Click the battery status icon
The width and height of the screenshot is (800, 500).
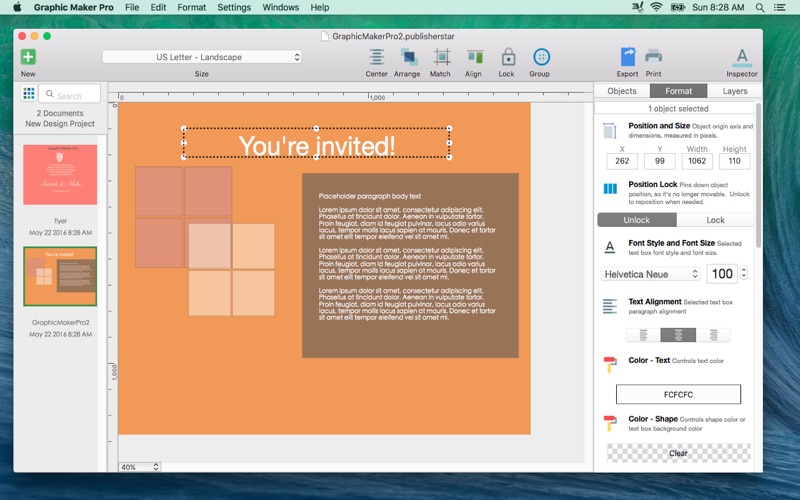pyautogui.click(x=678, y=7)
